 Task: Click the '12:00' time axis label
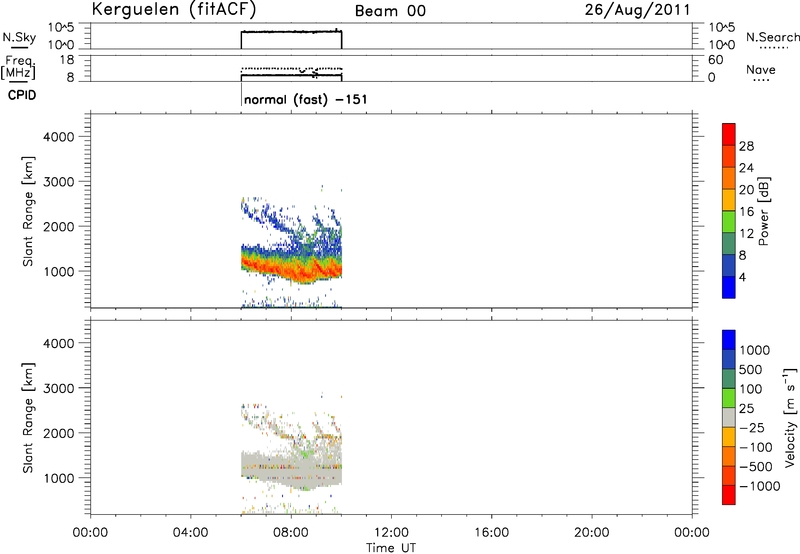pyautogui.click(x=391, y=533)
